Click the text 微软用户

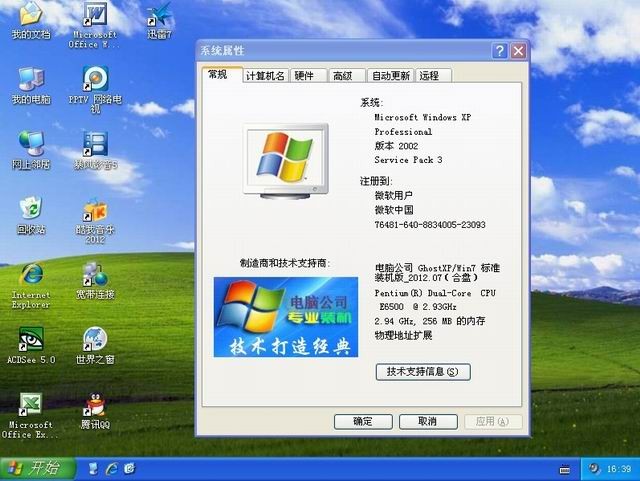click(393, 196)
